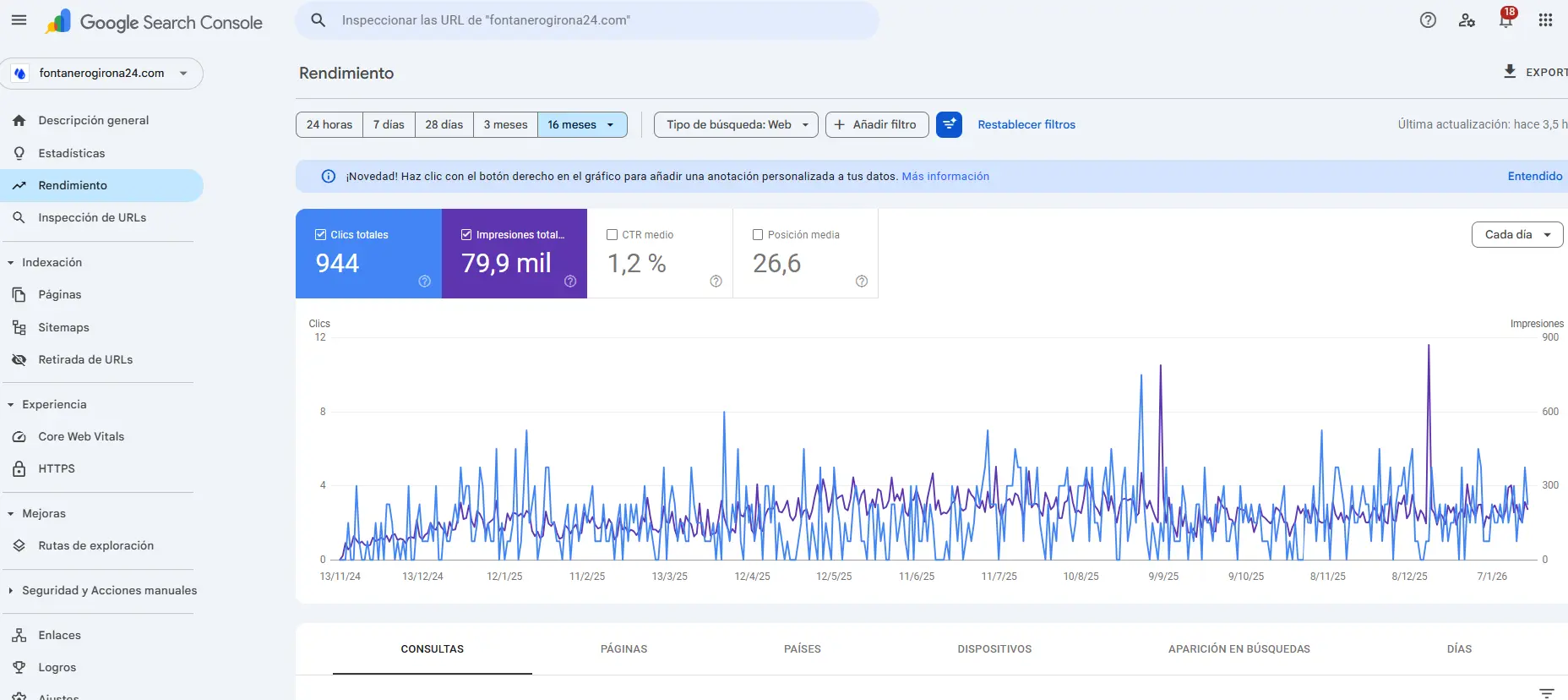Uncheck the Clics totales checkbox
The width and height of the screenshot is (1568, 700).
click(x=321, y=235)
